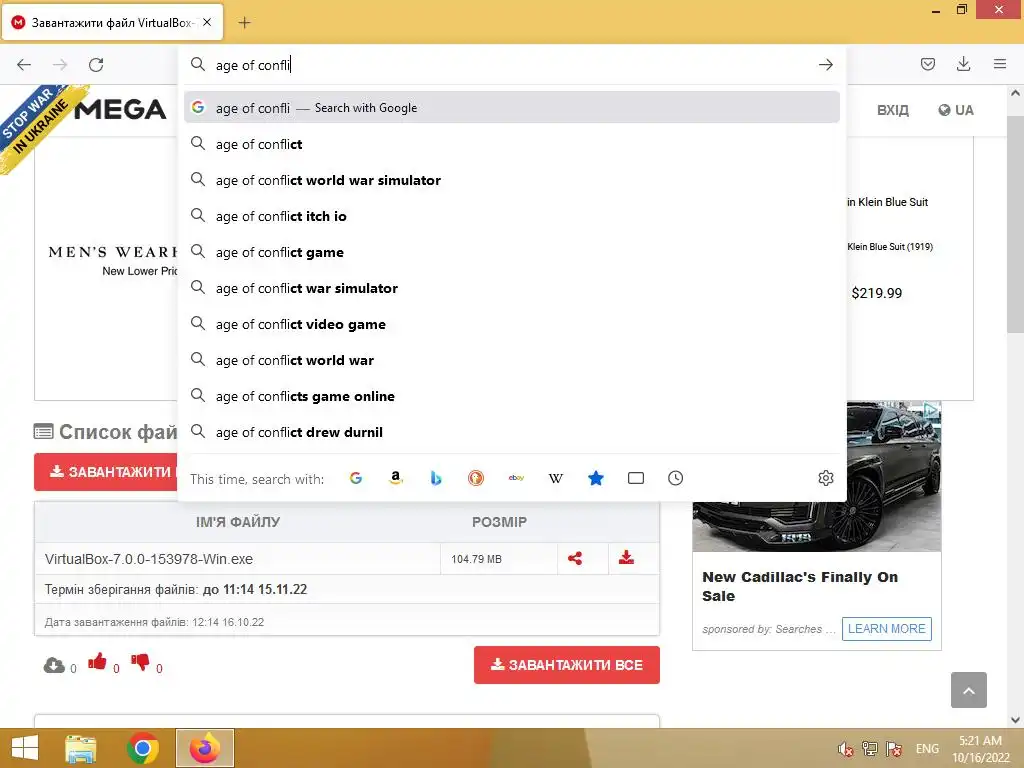This screenshot has height=768, width=1024.
Task: Choose suggestion 'age of conflict'
Action: [x=512, y=144]
